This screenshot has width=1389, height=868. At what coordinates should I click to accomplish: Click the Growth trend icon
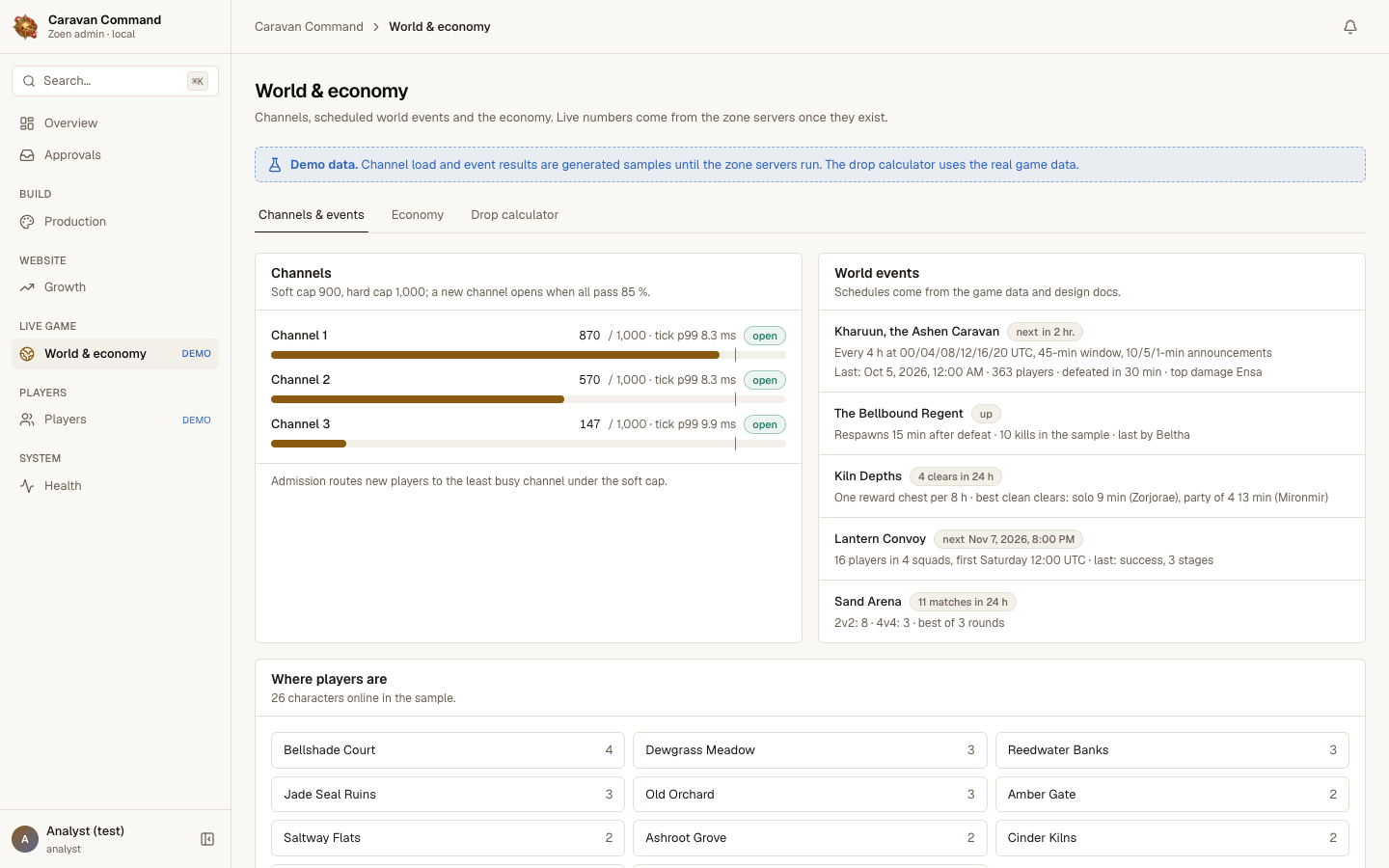coord(27,287)
